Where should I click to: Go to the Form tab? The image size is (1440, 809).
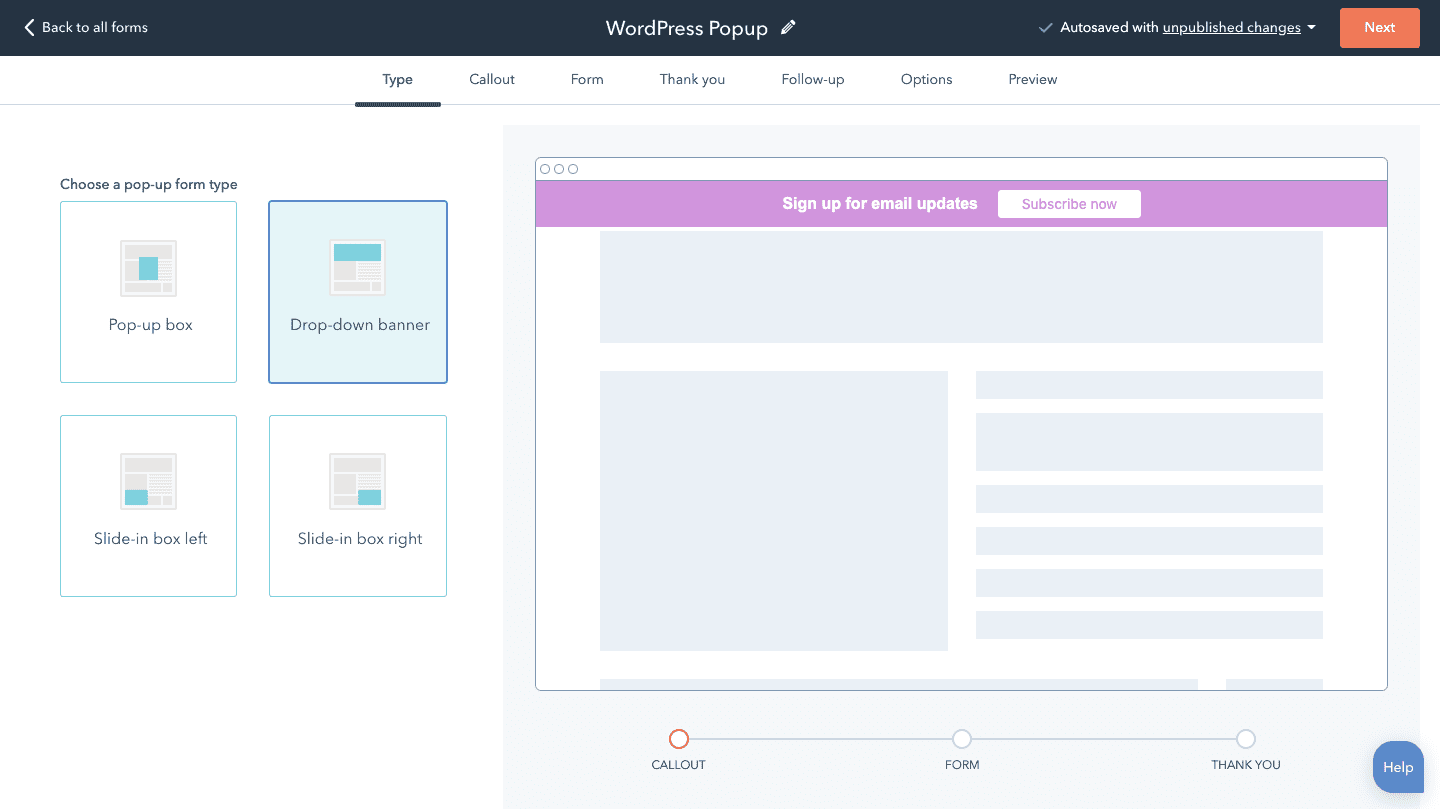click(x=587, y=80)
